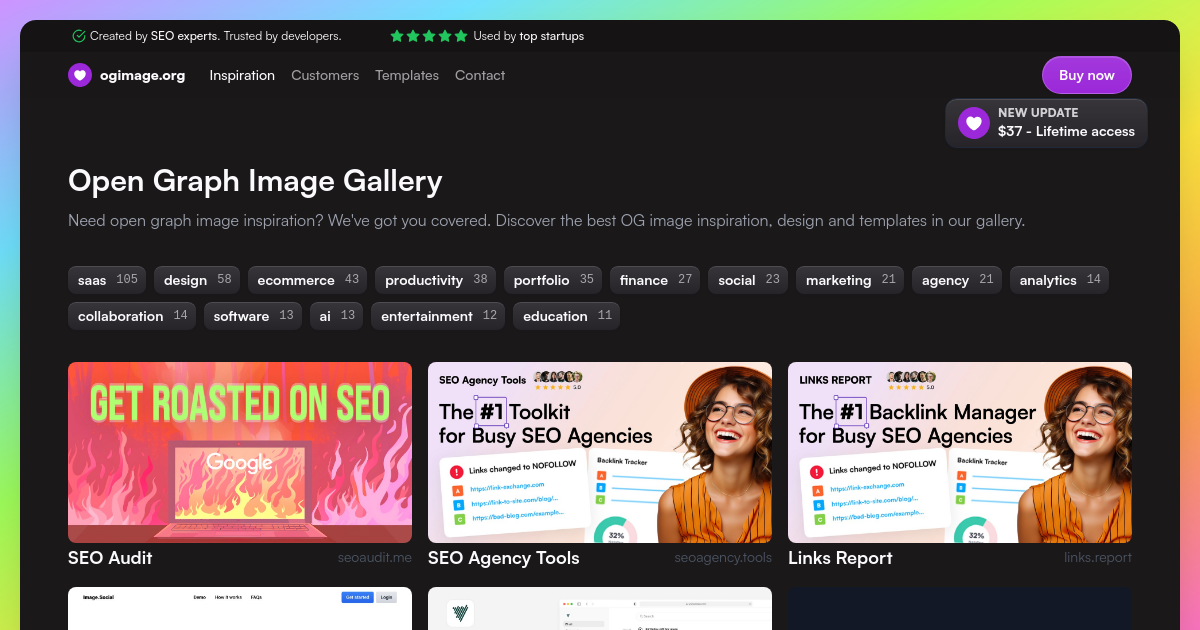Select the finance category tag
The height and width of the screenshot is (630, 1200).
(655, 280)
